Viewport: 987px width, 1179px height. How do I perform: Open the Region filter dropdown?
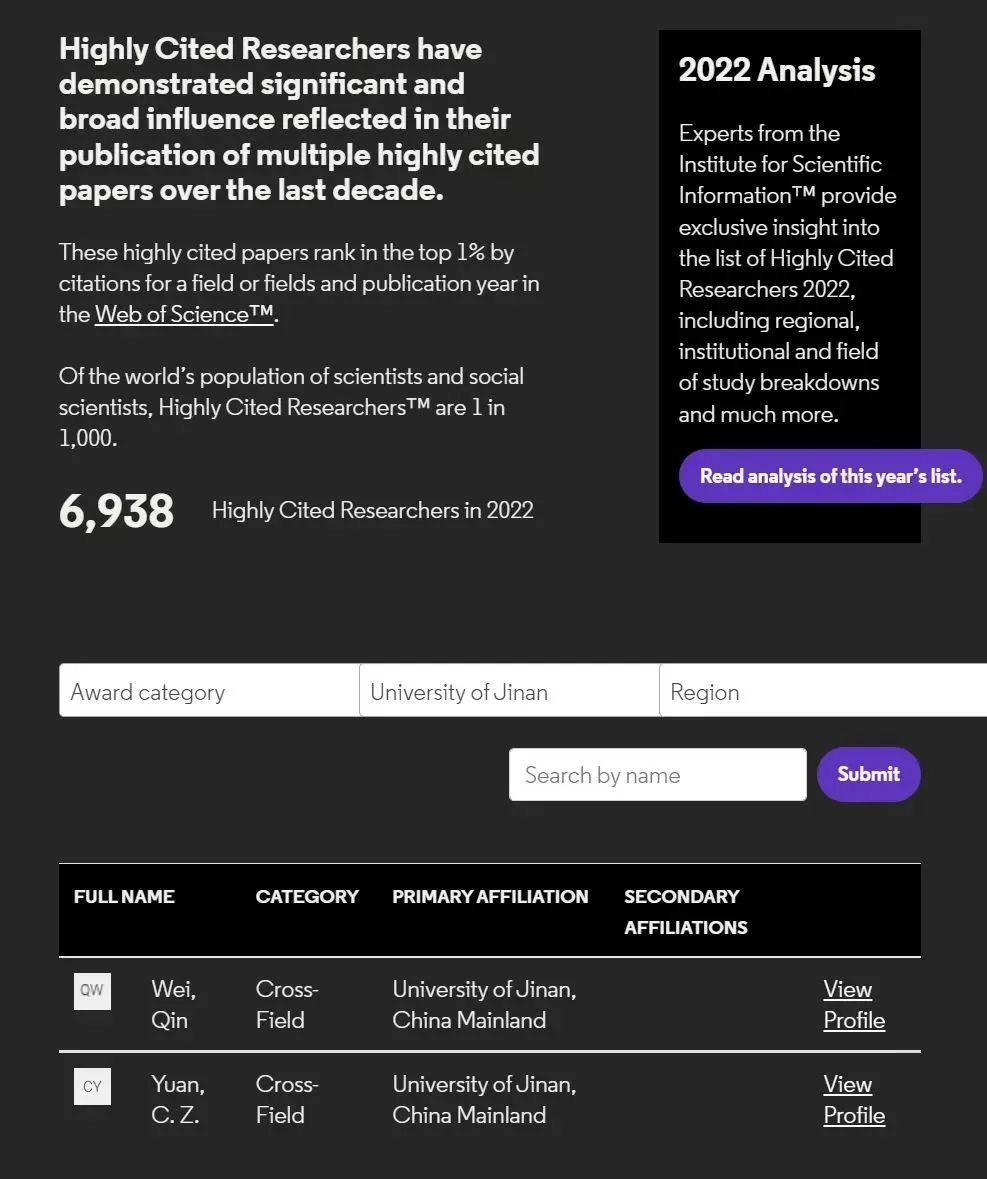[820, 691]
